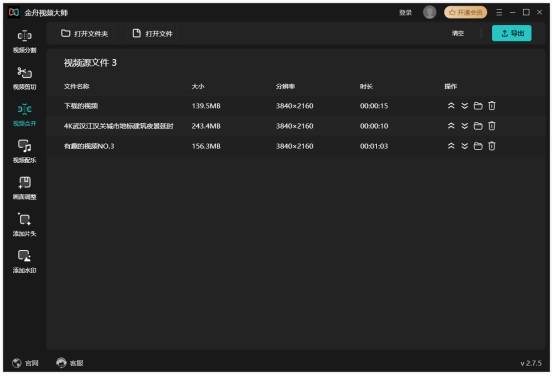Open the 官网 website link
Viewport: 553px width, 376px height.
pyautogui.click(x=25, y=363)
